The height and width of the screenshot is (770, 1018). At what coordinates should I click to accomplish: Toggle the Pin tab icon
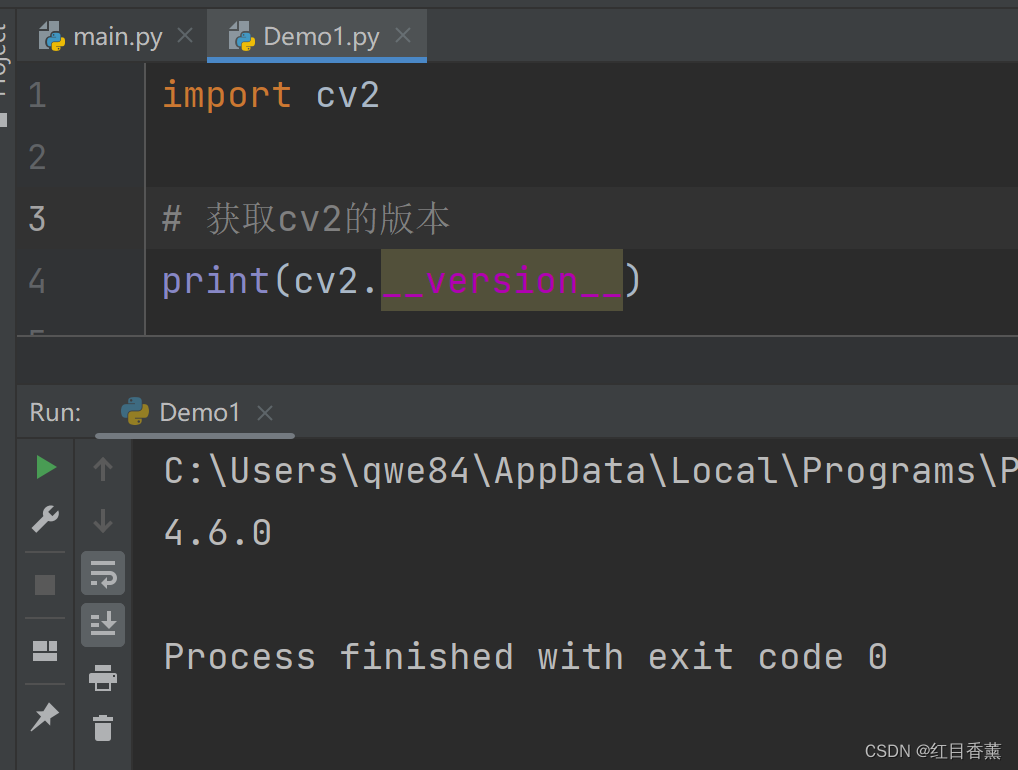[x=45, y=716]
